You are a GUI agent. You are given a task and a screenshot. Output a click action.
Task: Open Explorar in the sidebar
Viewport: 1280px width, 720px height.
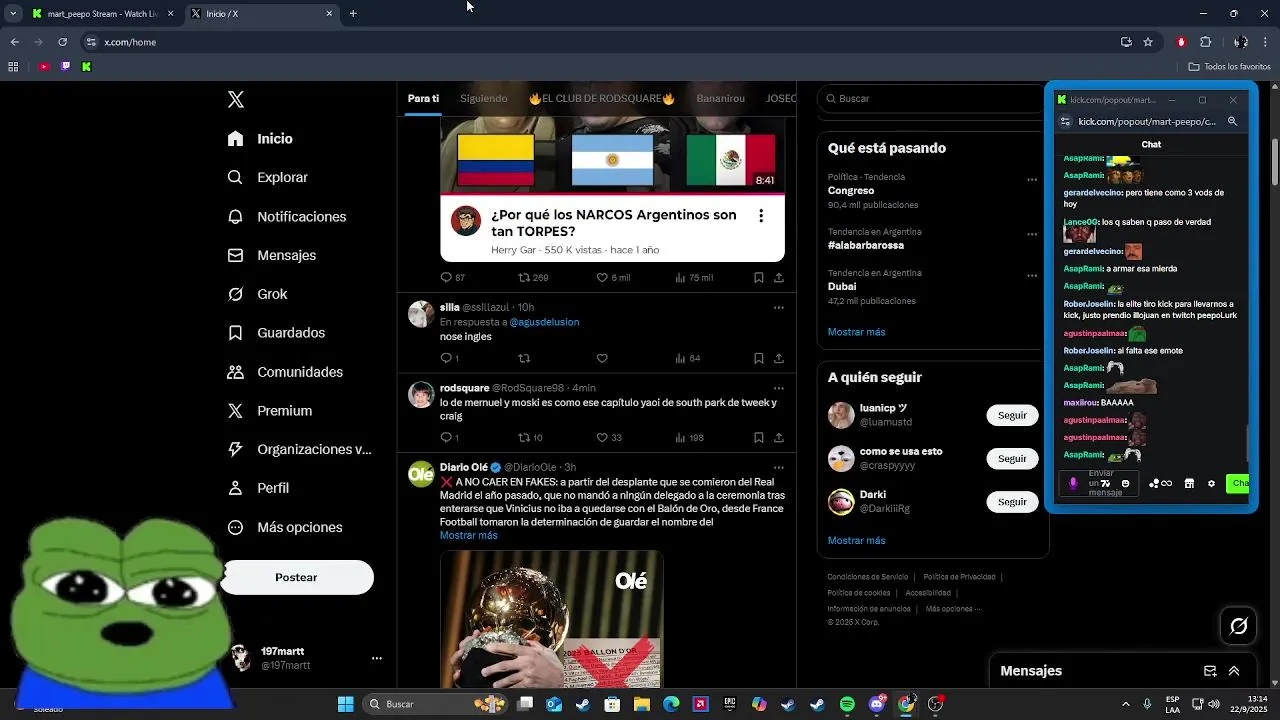click(x=268, y=177)
